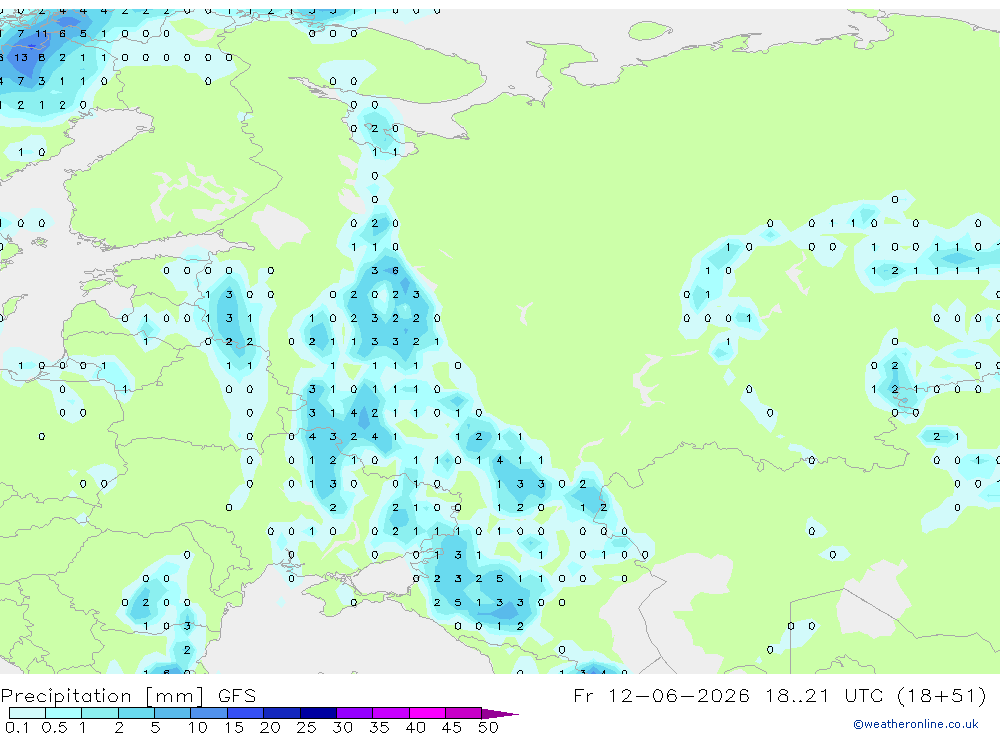
Task: Click the 'Precipitation [mm] GFS' title text
Action: pyautogui.click(x=128, y=696)
